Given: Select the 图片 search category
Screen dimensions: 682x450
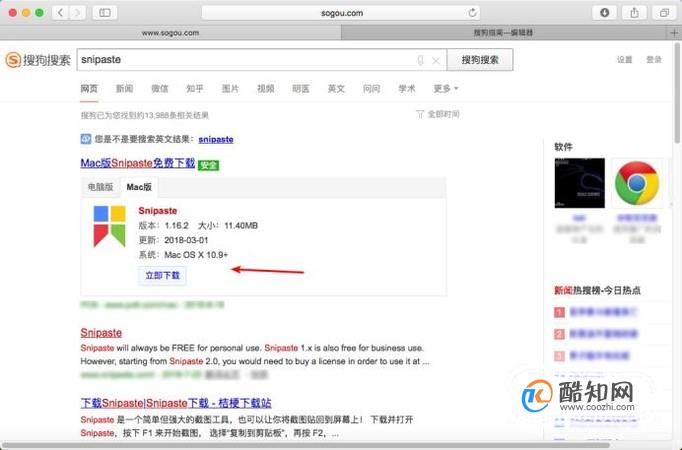Looking at the screenshot, I should point(230,89).
